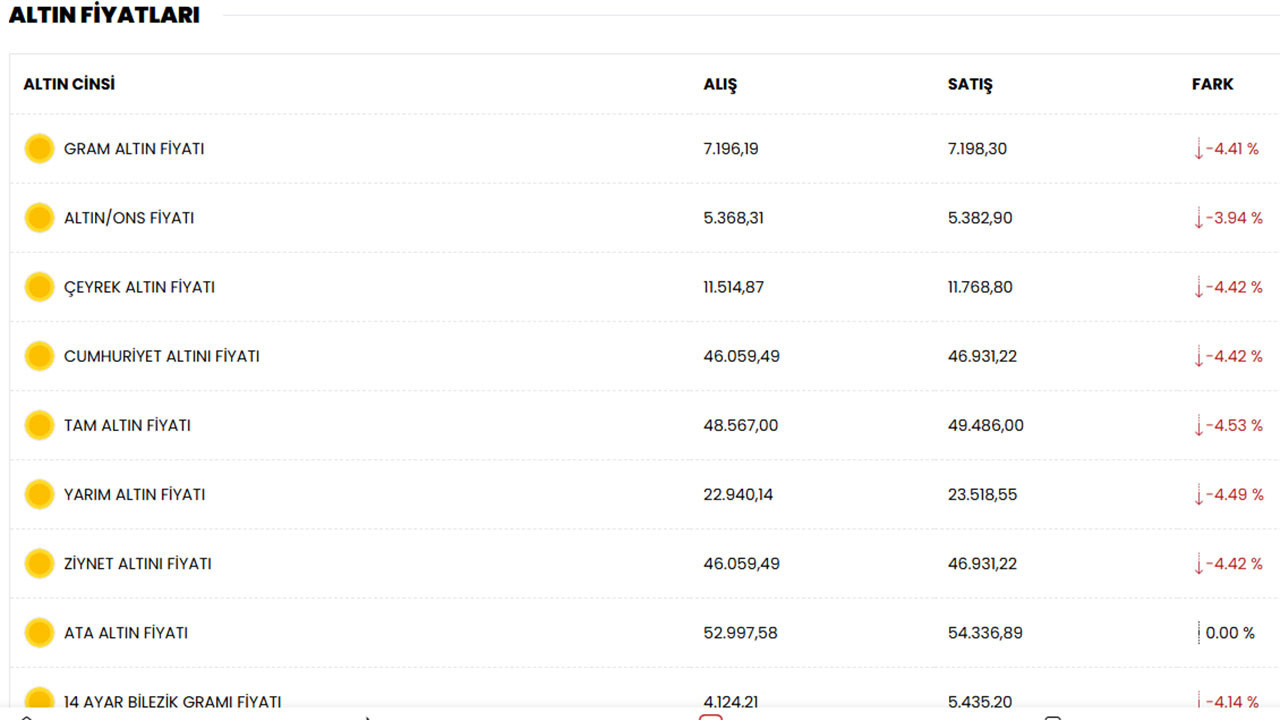Click the gold coin icon beside Gram Altın
The height and width of the screenshot is (720, 1280).
[39, 149]
